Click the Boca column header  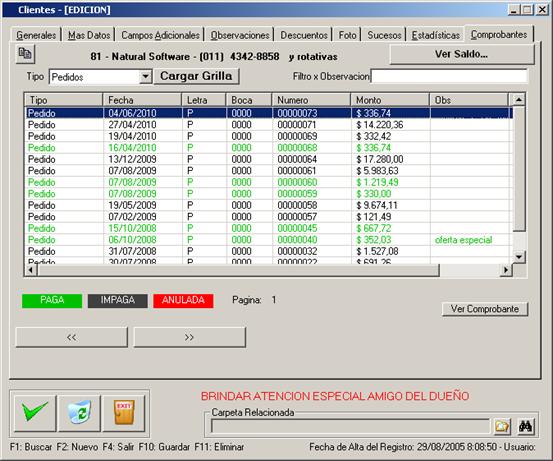pos(249,100)
